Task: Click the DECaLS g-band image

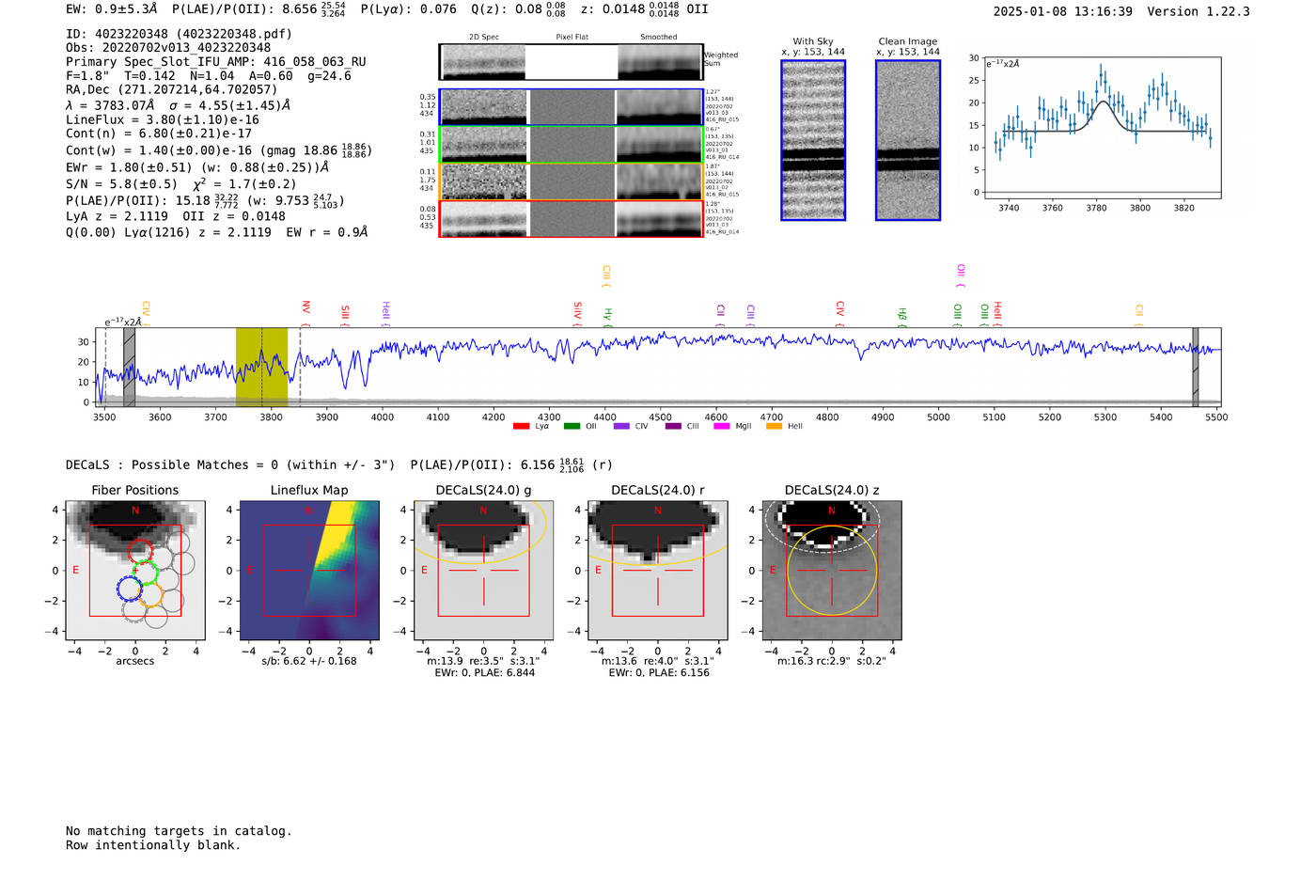Action: pos(484,570)
